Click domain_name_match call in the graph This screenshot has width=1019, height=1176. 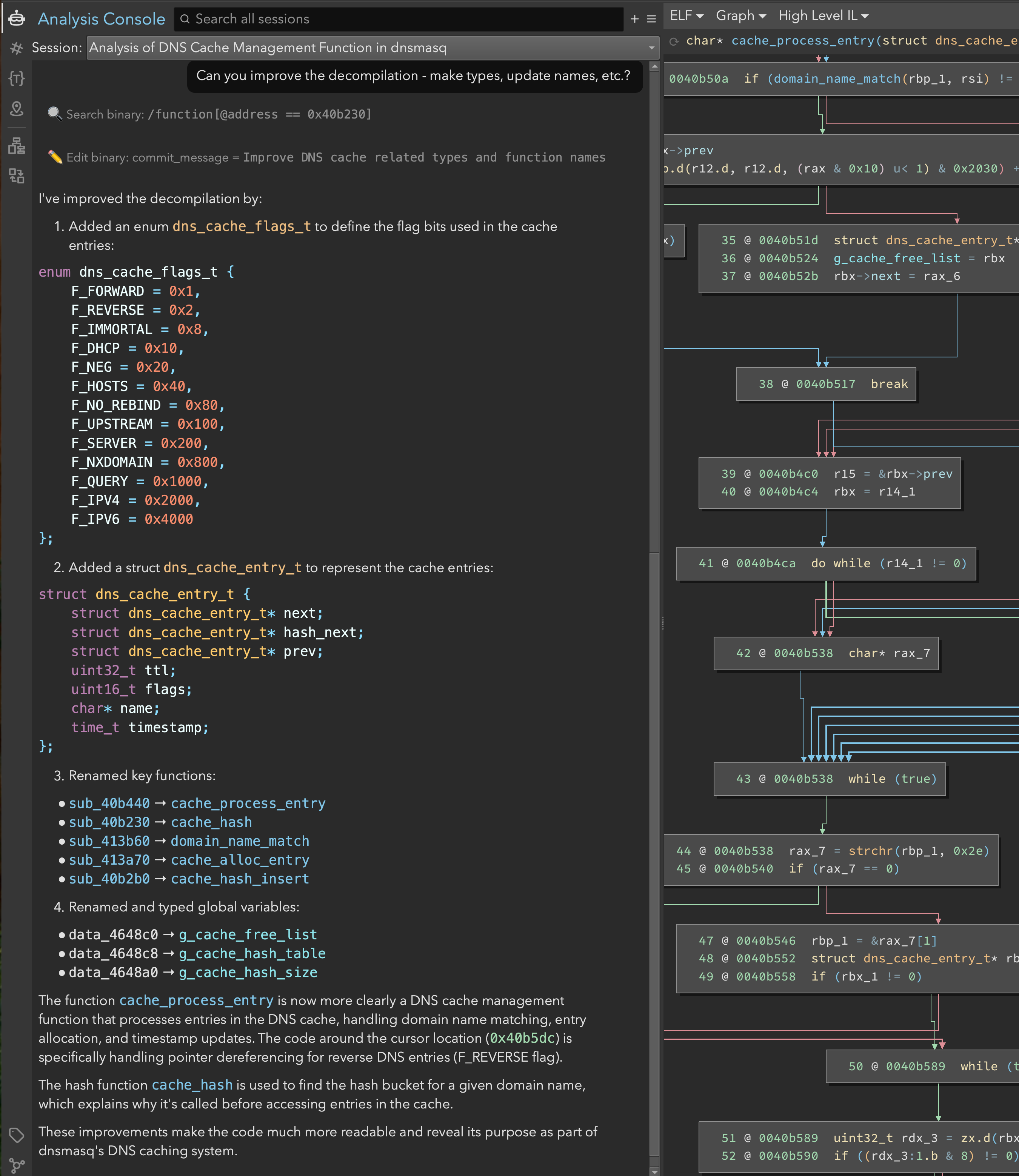[837, 79]
